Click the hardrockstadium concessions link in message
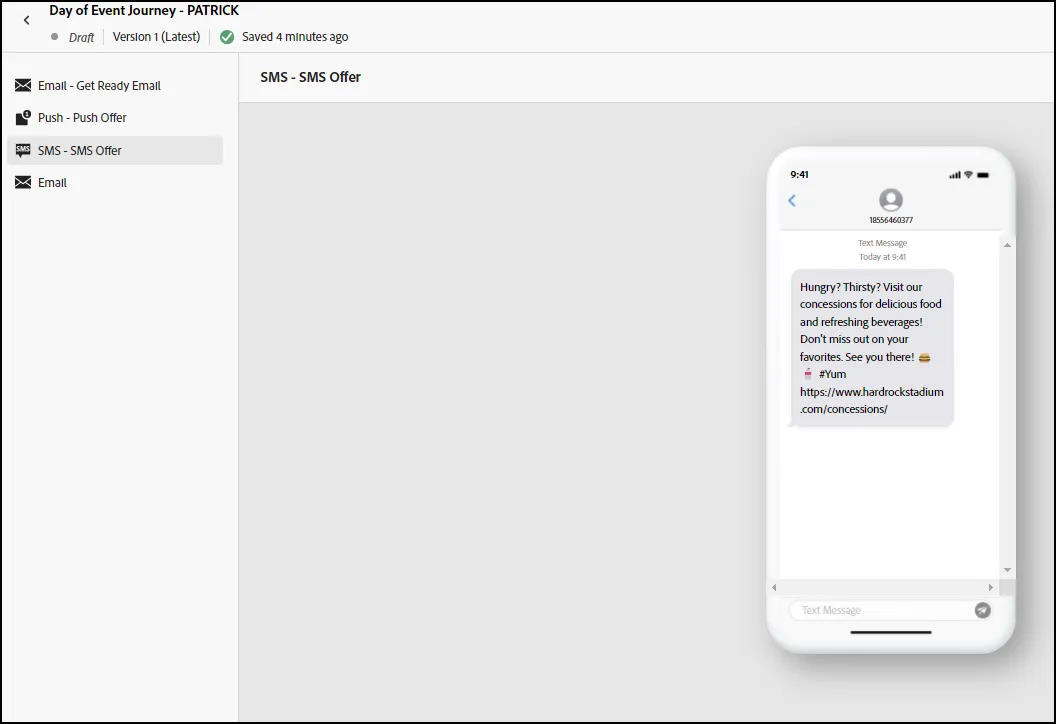This screenshot has height=724, width=1056. click(871, 400)
